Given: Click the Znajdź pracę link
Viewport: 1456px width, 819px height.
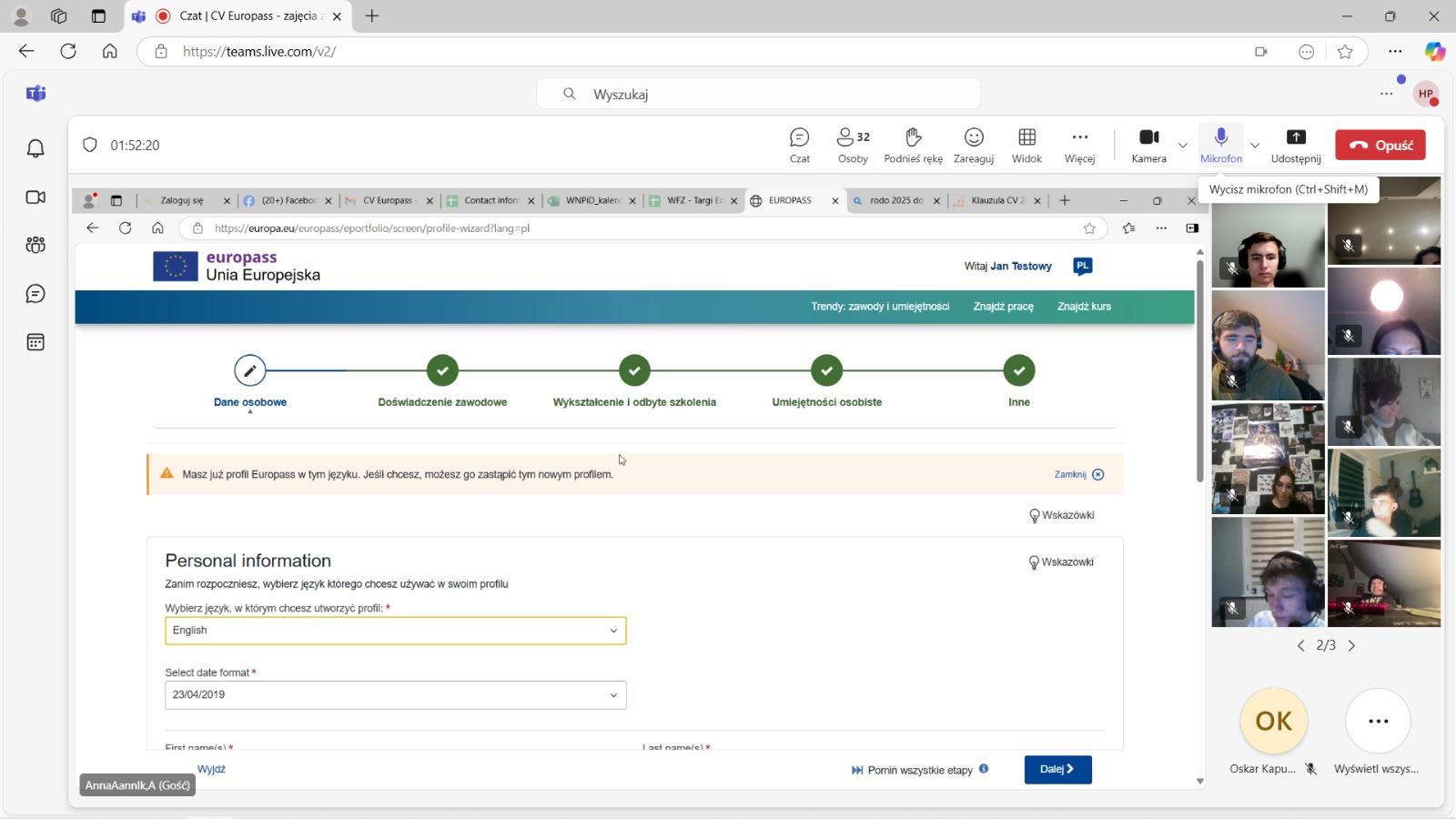Looking at the screenshot, I should tap(1003, 307).
